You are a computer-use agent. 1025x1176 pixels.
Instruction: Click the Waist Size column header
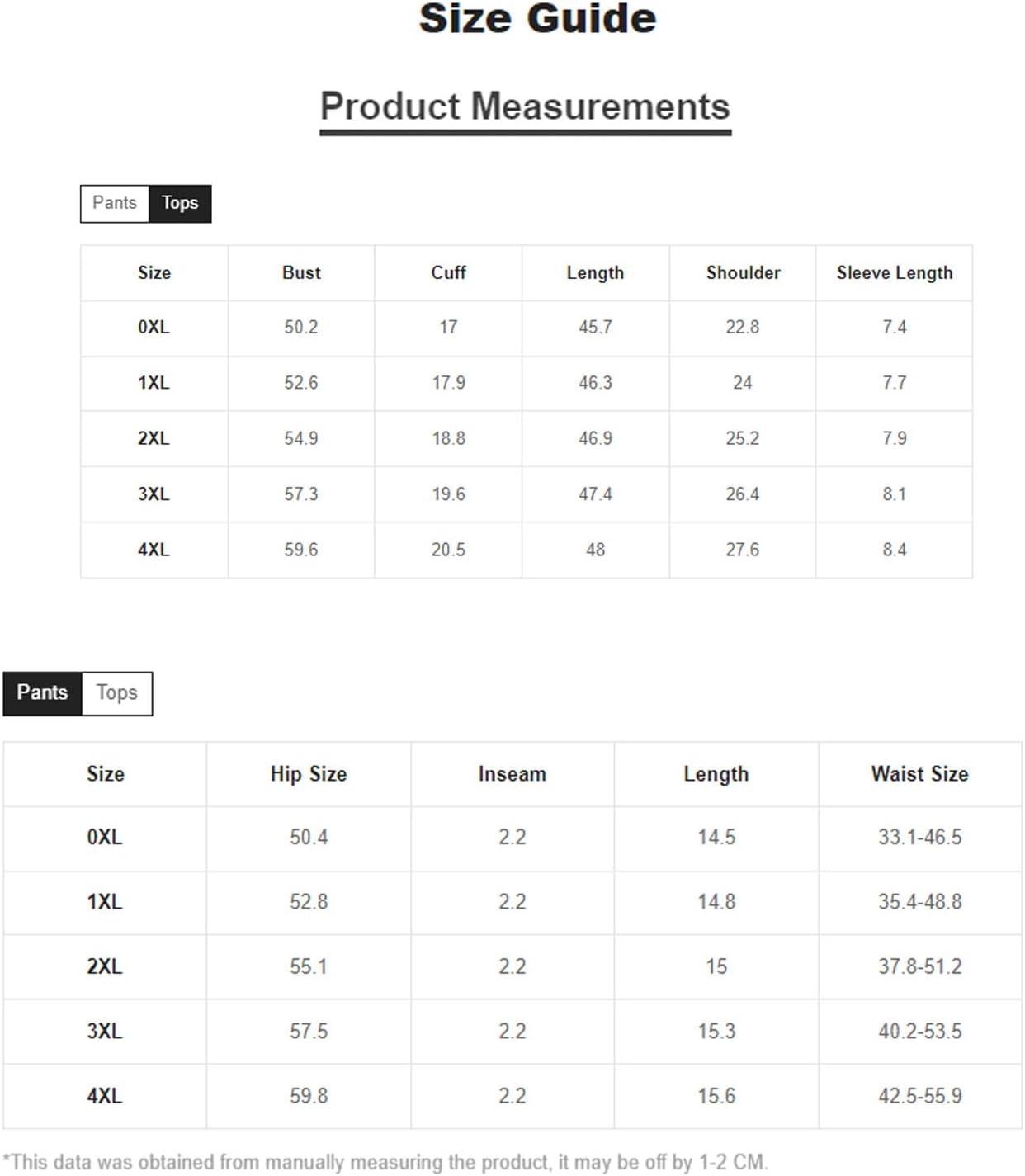[920, 774]
